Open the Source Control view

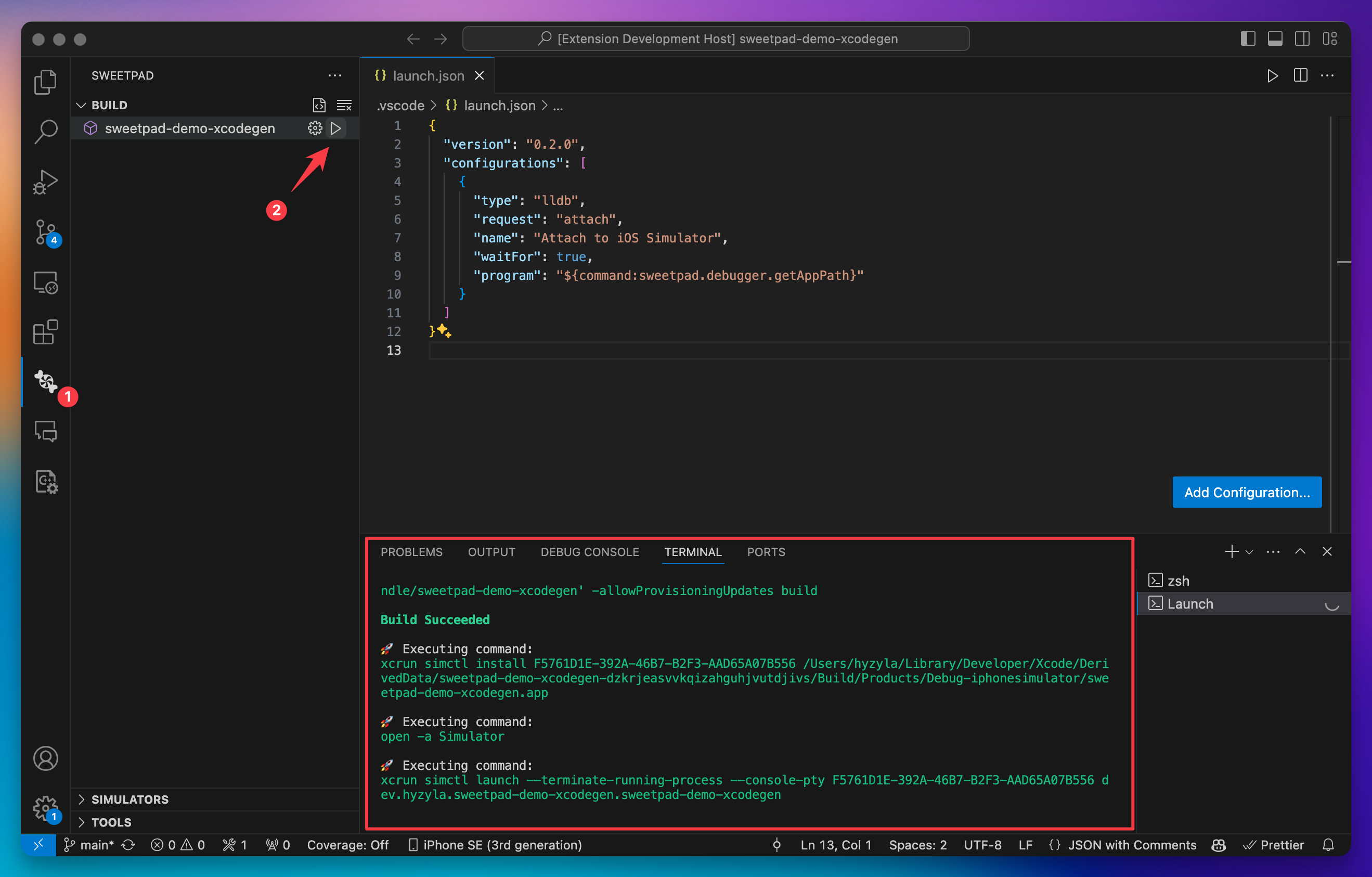(x=46, y=232)
